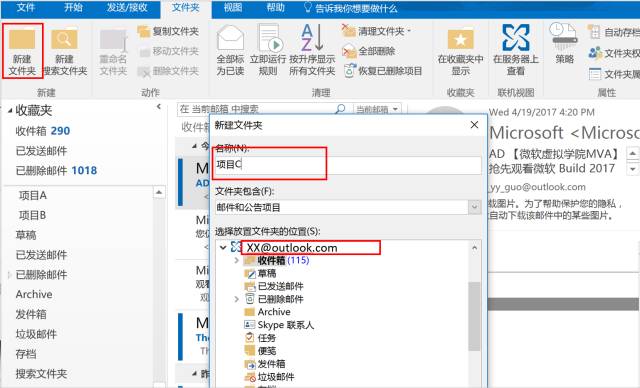Viewport: 640px width, 388px height.
Task: Click the 告诉我你想要做什么 (Tell Me) search box
Action: coord(351,8)
